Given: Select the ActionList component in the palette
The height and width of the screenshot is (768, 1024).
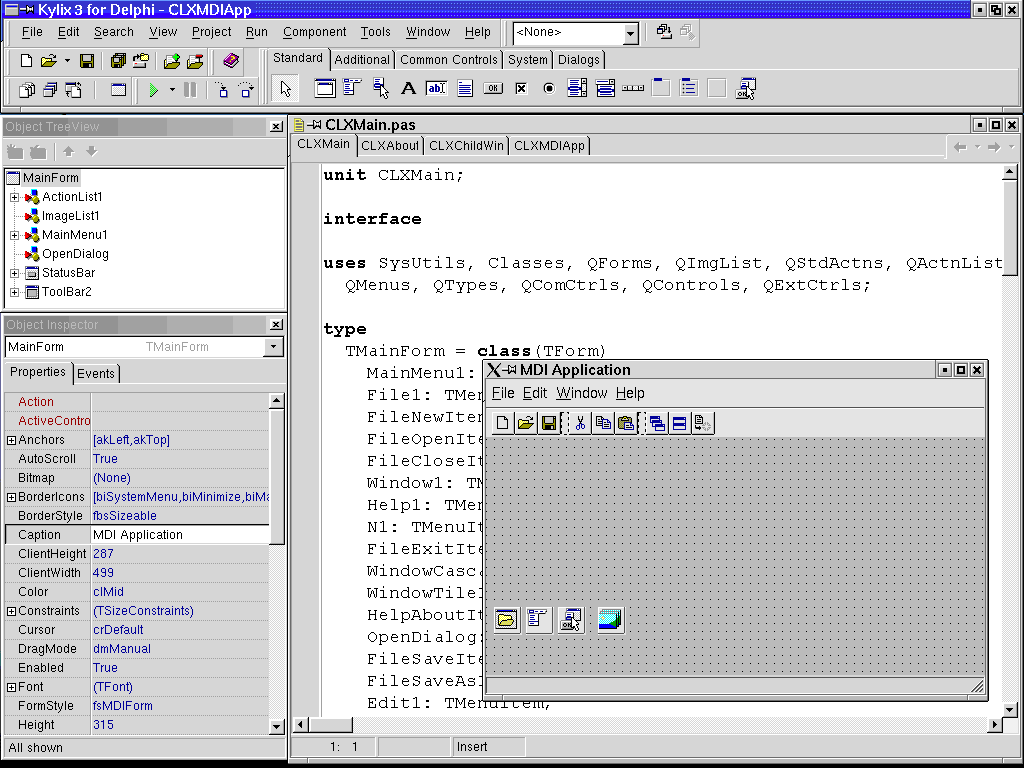Looking at the screenshot, I should (x=746, y=88).
